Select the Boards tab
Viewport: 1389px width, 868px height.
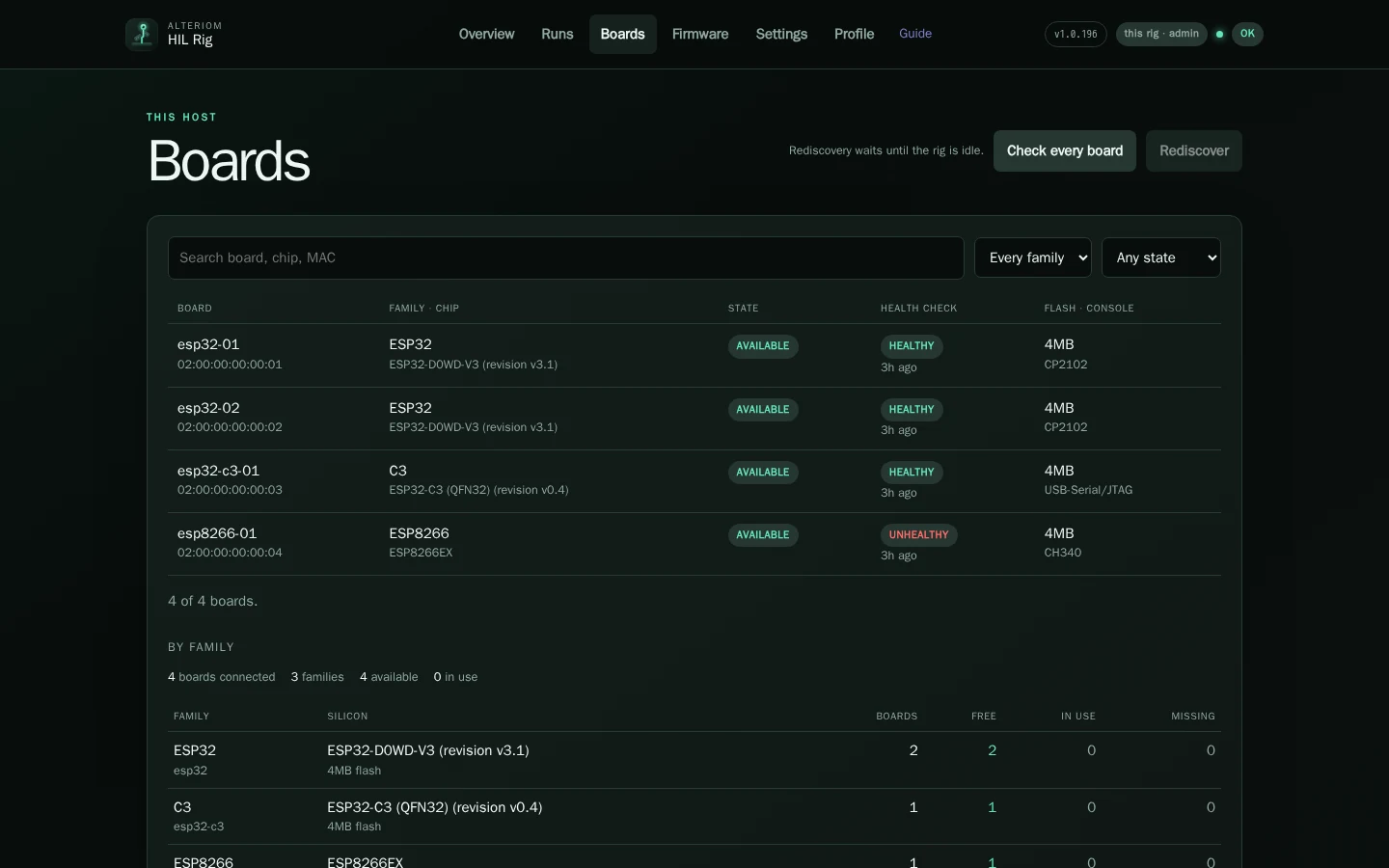coord(622,34)
